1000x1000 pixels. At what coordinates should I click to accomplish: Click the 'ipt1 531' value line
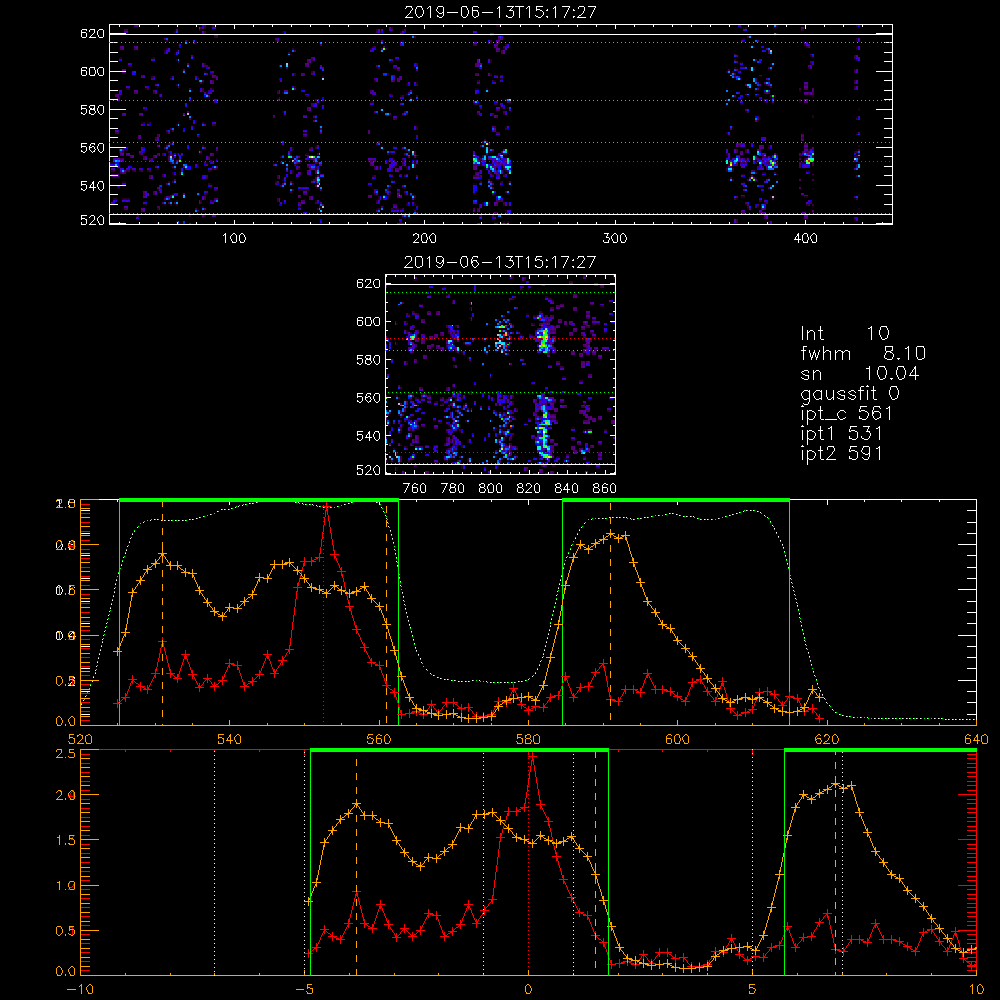(x=841, y=433)
